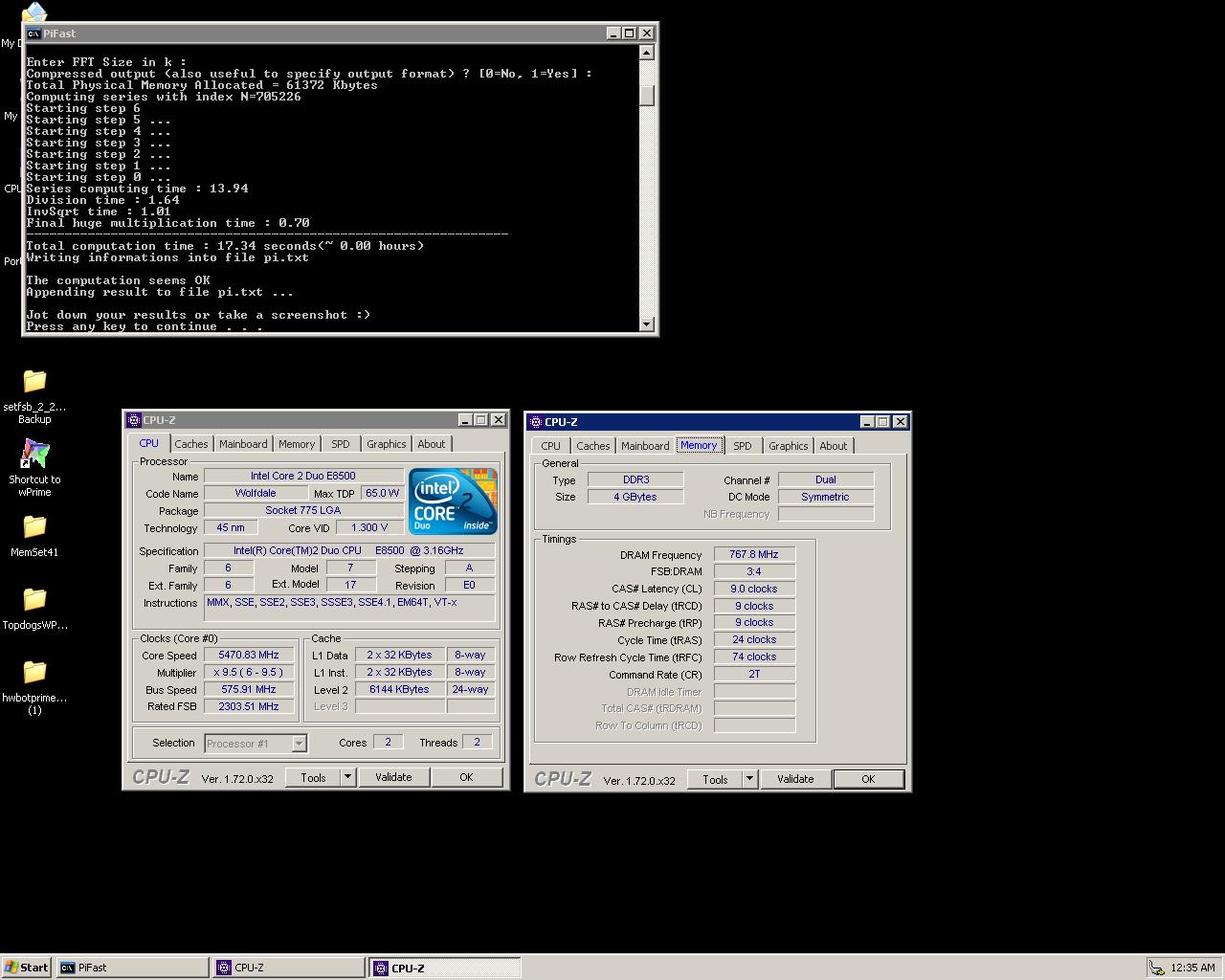The height and width of the screenshot is (980, 1225).
Task: Switch to the Caches tab in right CPU-Z
Action: pos(593,446)
